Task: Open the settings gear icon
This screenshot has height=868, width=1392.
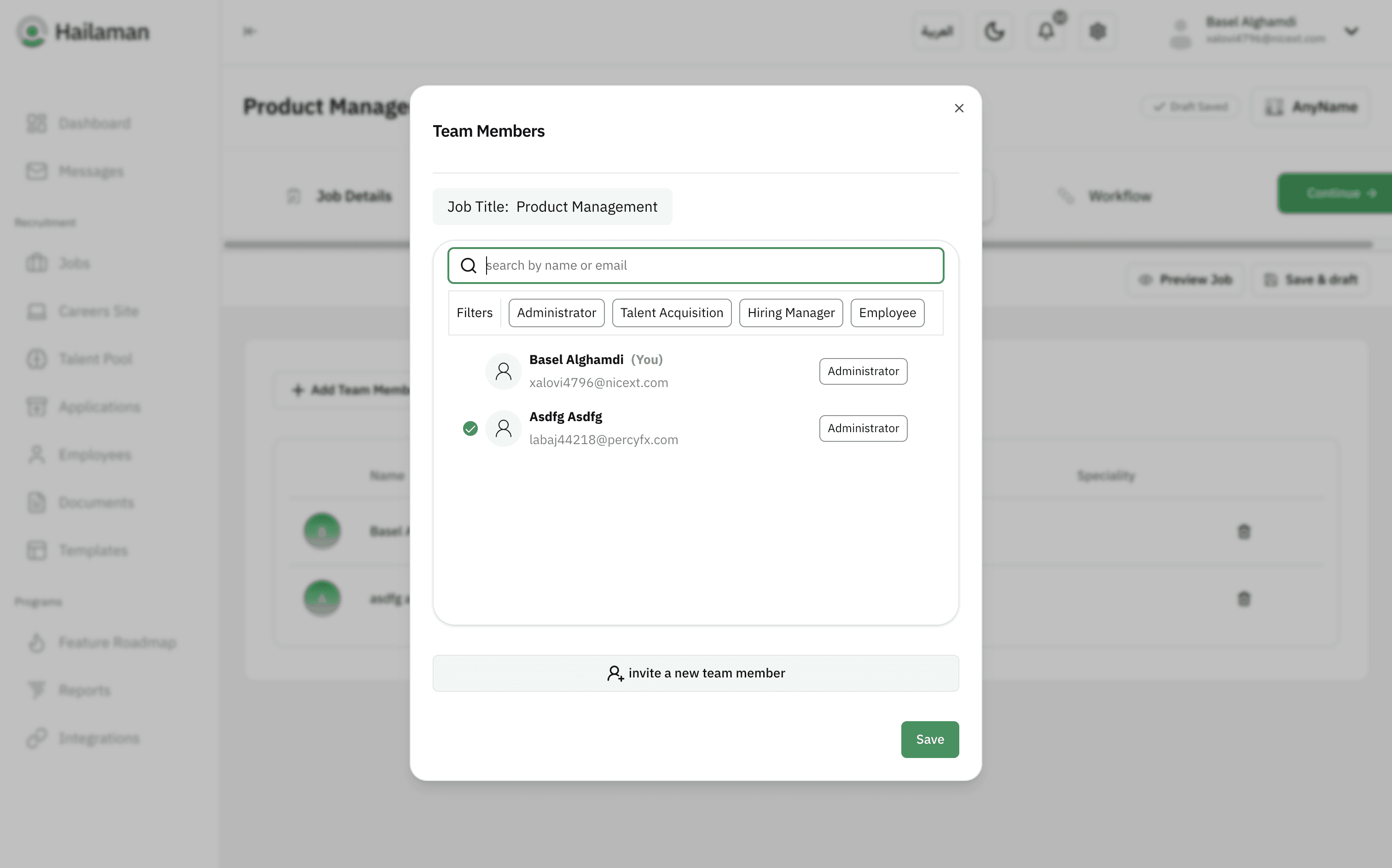Action: pyautogui.click(x=1097, y=31)
